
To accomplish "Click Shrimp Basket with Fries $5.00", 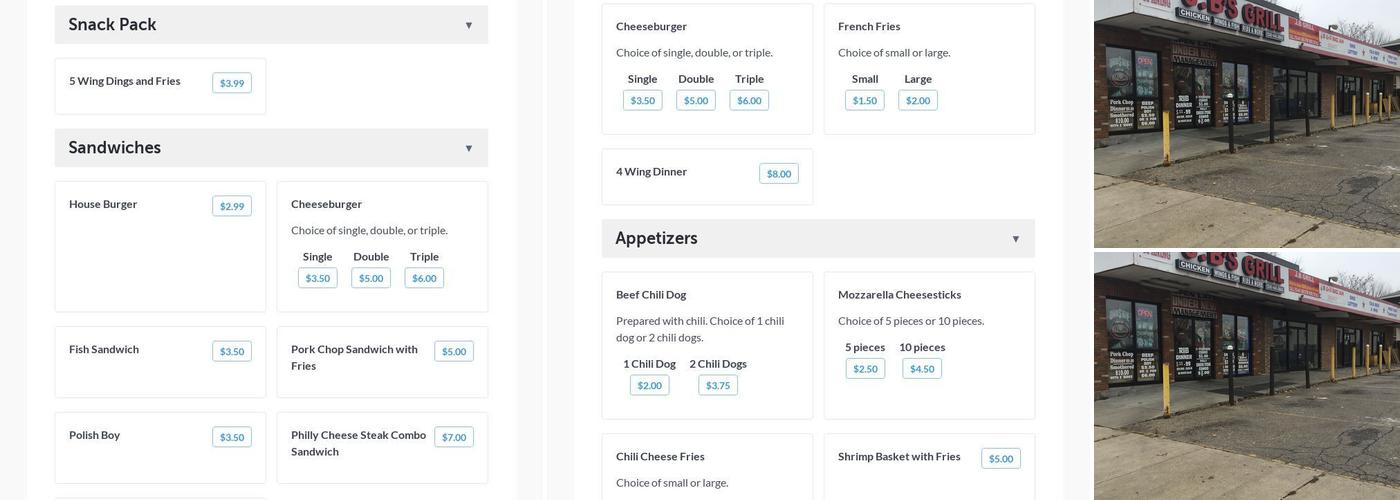I will (x=1001, y=458).
